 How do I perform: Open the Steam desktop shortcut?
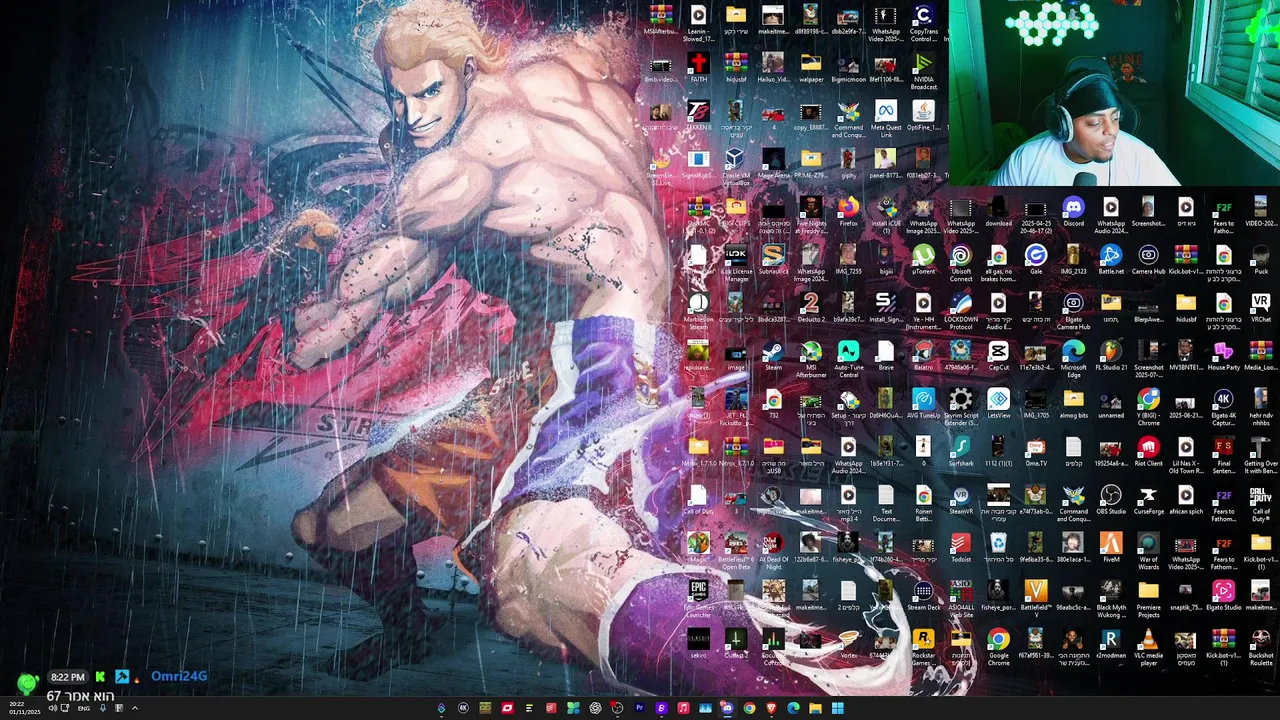click(x=773, y=357)
